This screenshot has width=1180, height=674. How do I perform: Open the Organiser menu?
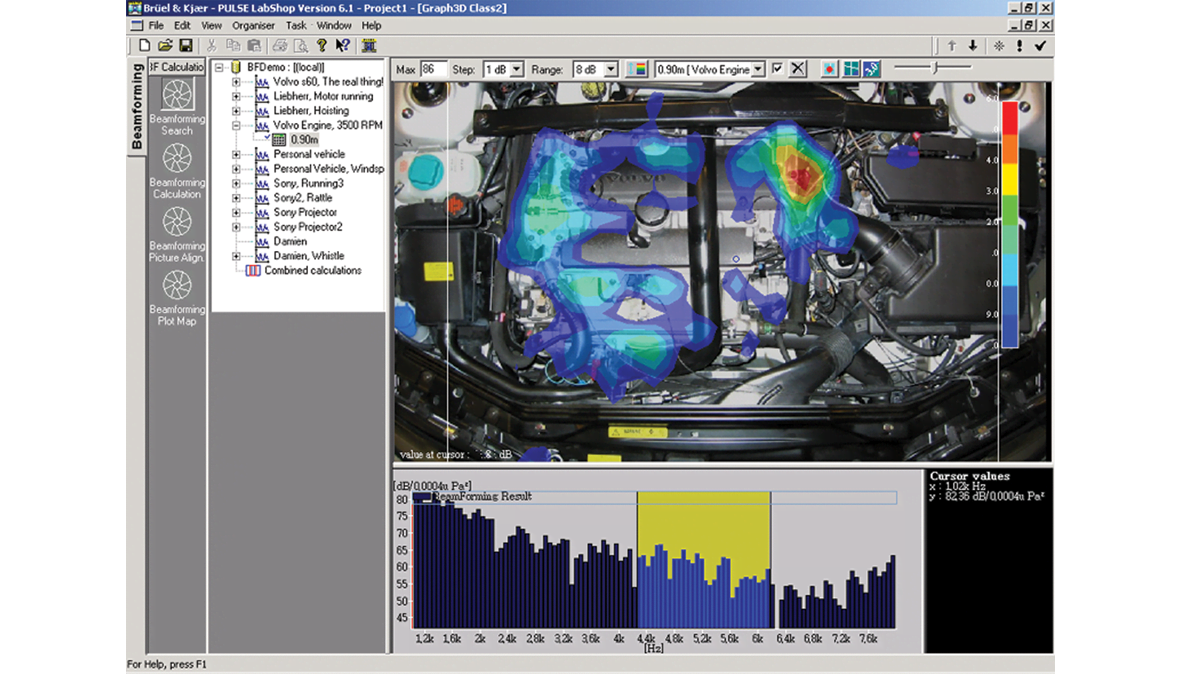tap(253, 25)
